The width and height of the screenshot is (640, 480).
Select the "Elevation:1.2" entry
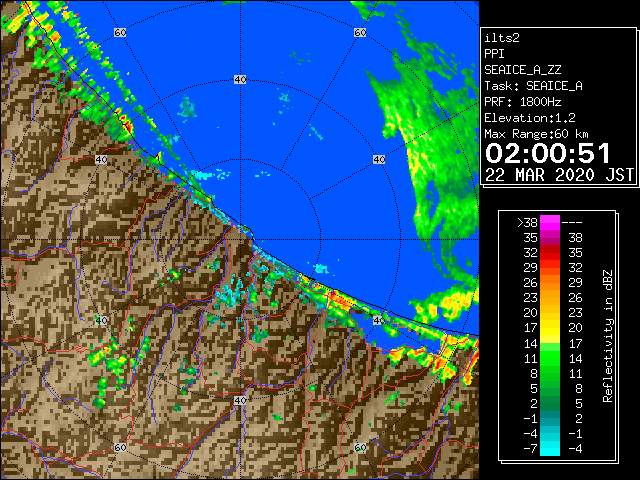coord(530,118)
